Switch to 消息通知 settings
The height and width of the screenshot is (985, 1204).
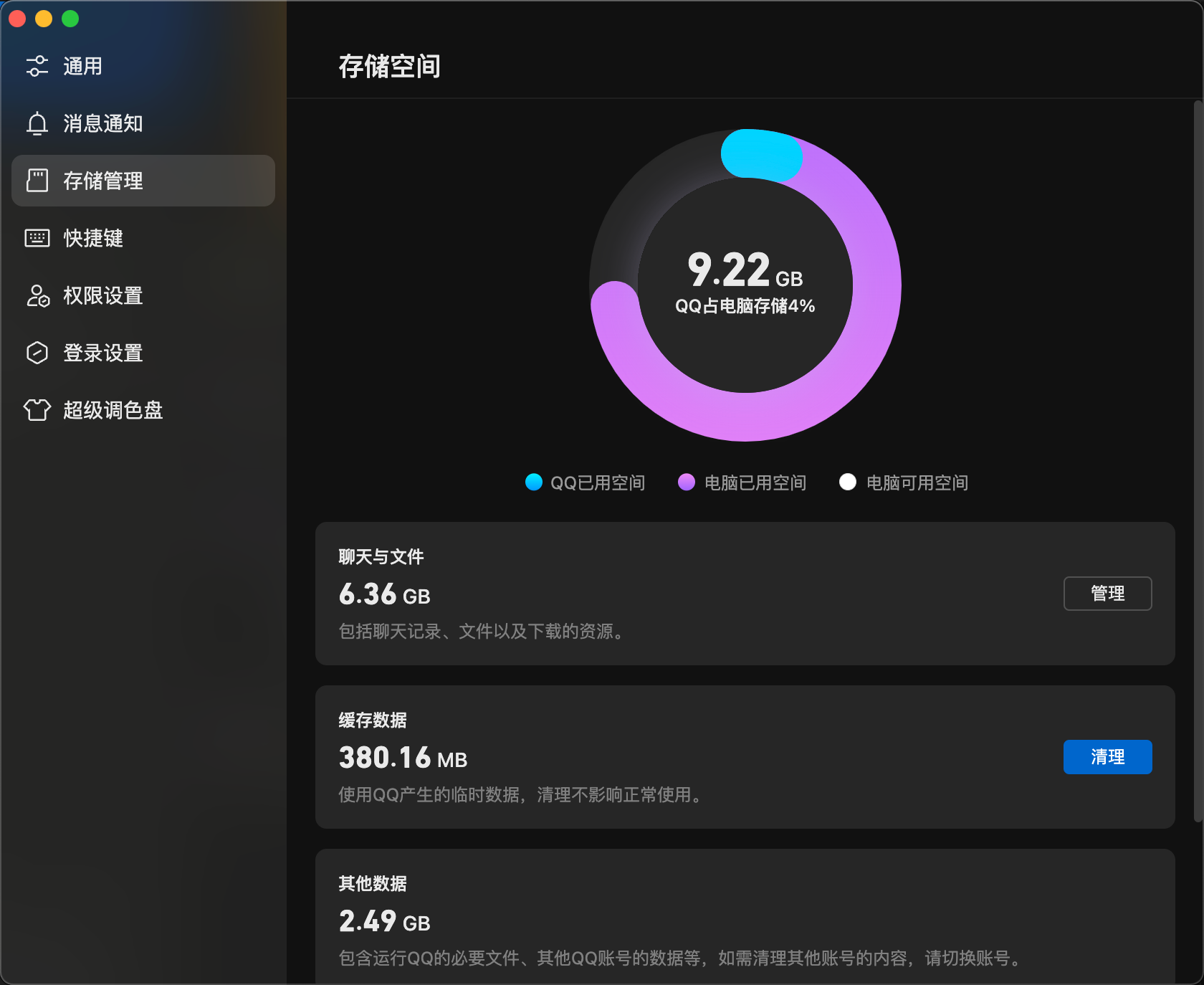(102, 123)
